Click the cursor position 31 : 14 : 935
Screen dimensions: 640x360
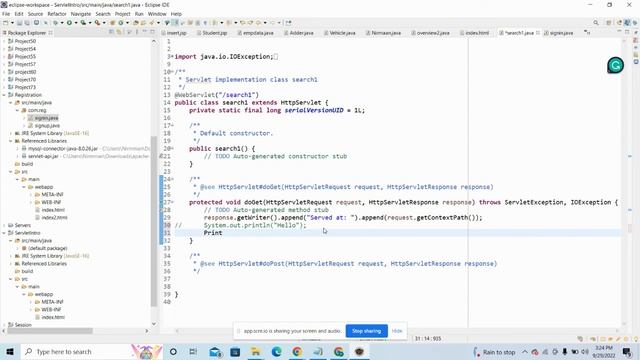click(x=428, y=339)
